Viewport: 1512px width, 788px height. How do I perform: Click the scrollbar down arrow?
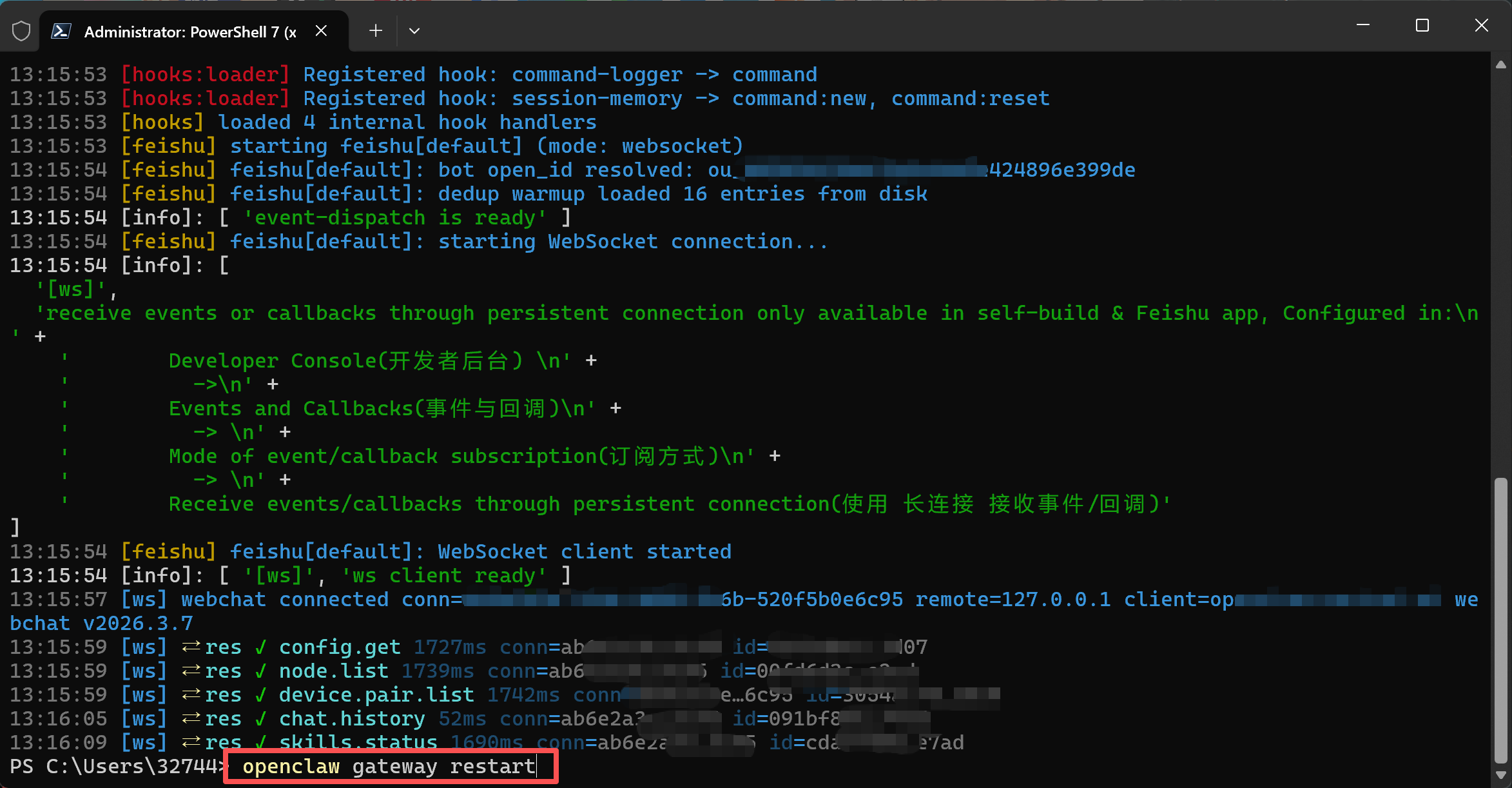tap(1500, 775)
